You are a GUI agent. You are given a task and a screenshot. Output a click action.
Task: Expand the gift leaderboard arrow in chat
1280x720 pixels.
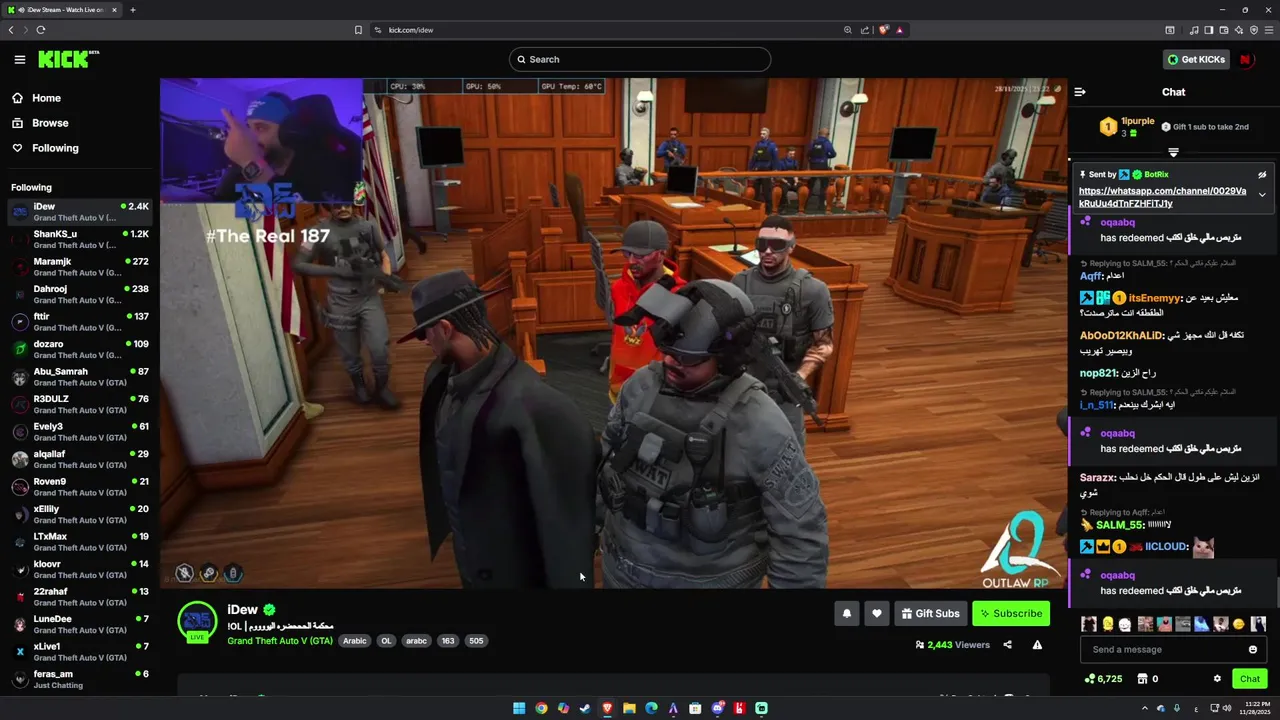click(x=1173, y=153)
